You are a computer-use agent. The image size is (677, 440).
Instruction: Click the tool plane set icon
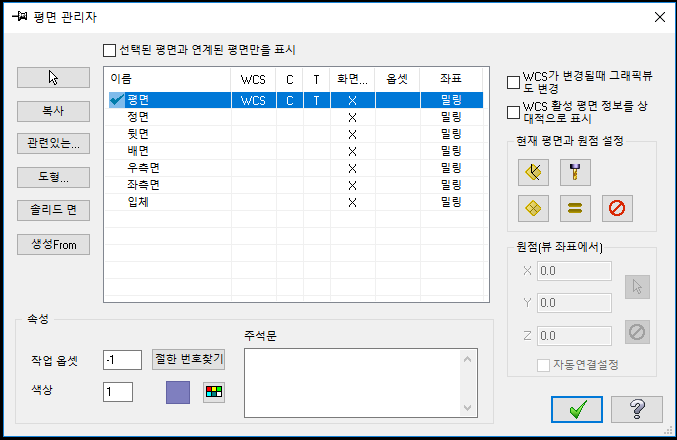[x=575, y=172]
